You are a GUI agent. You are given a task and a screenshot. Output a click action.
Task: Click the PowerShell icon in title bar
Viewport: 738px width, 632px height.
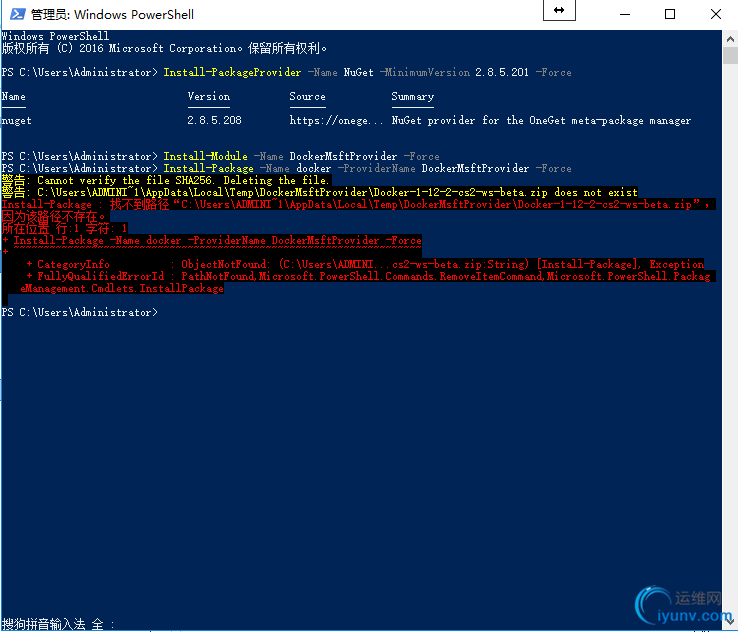(18, 14)
